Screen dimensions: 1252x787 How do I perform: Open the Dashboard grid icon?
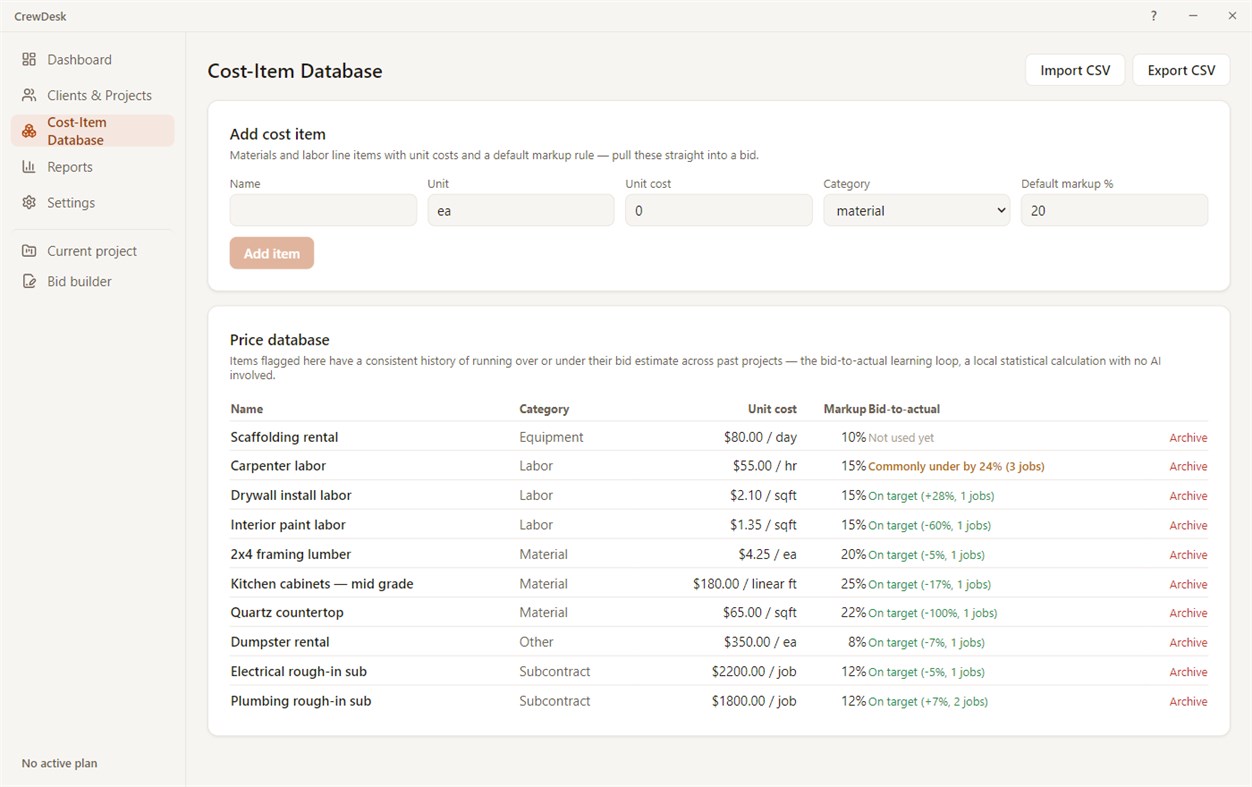point(29,60)
